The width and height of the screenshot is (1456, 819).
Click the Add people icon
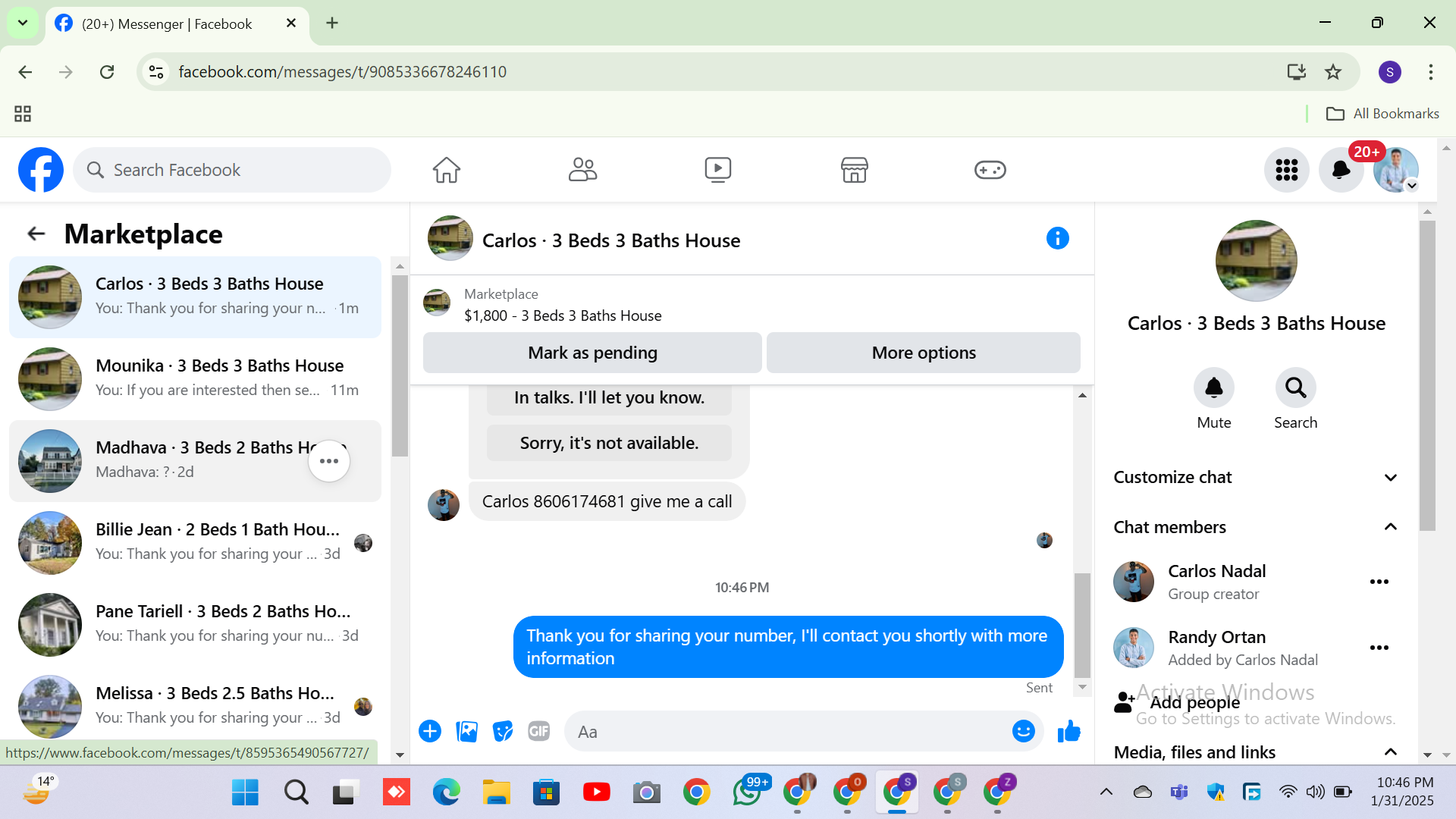[1124, 702]
